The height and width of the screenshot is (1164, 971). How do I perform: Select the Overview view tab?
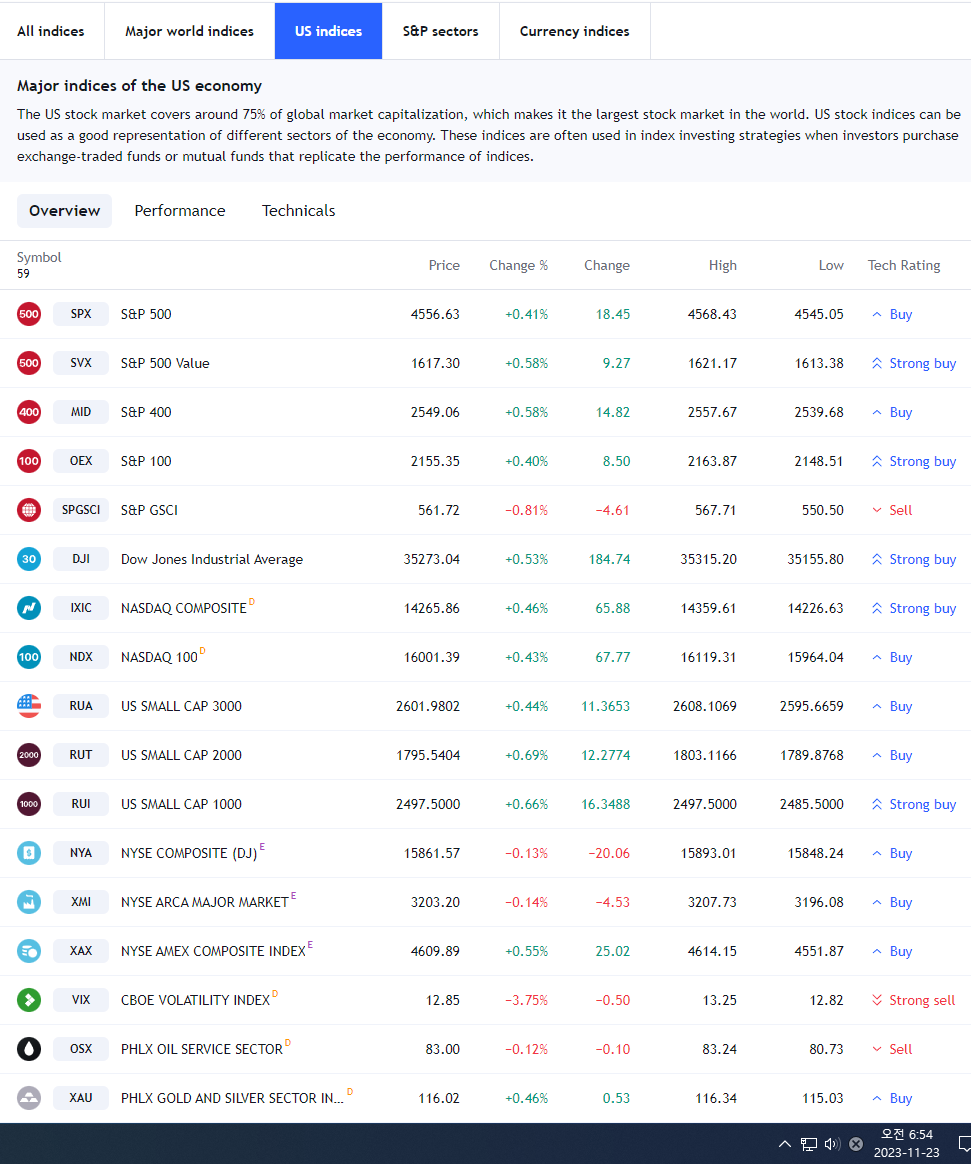pyautogui.click(x=65, y=211)
